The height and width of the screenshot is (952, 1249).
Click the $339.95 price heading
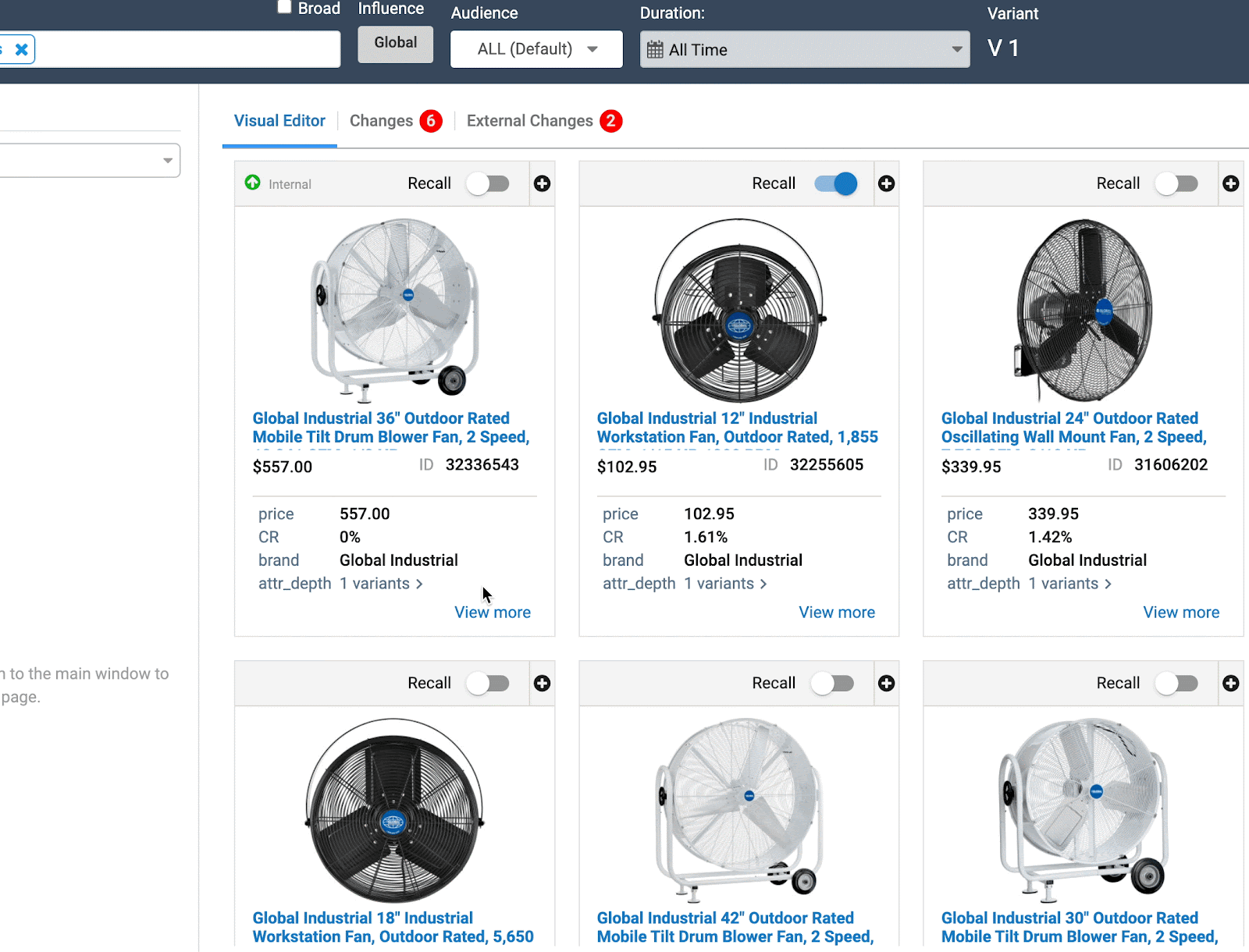971,467
